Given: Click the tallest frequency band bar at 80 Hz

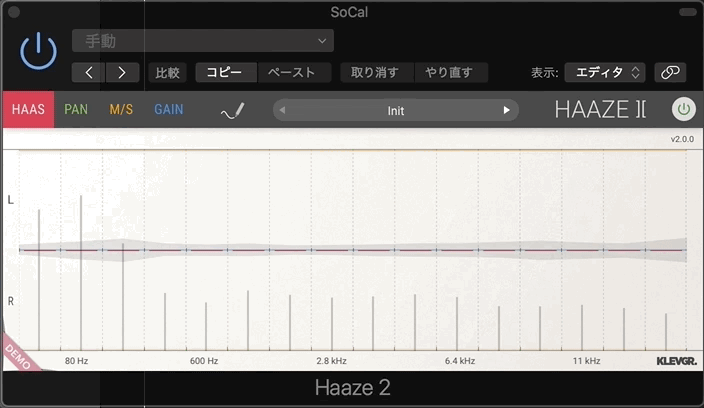Looking at the screenshot, I should 81,272.
